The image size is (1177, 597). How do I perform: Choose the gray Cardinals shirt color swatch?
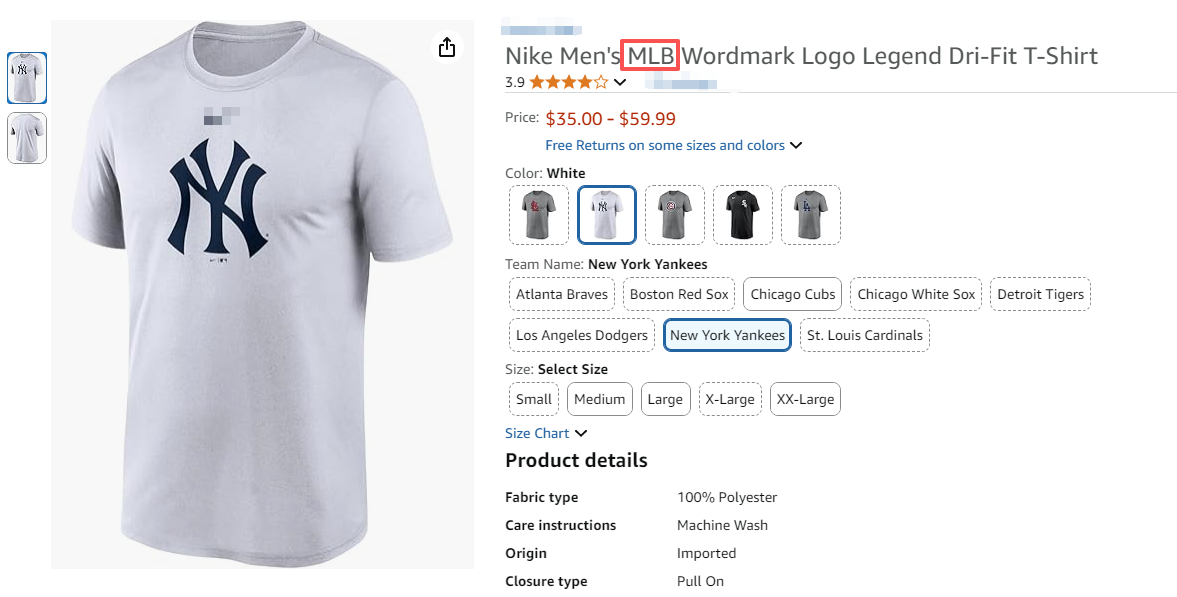539,215
